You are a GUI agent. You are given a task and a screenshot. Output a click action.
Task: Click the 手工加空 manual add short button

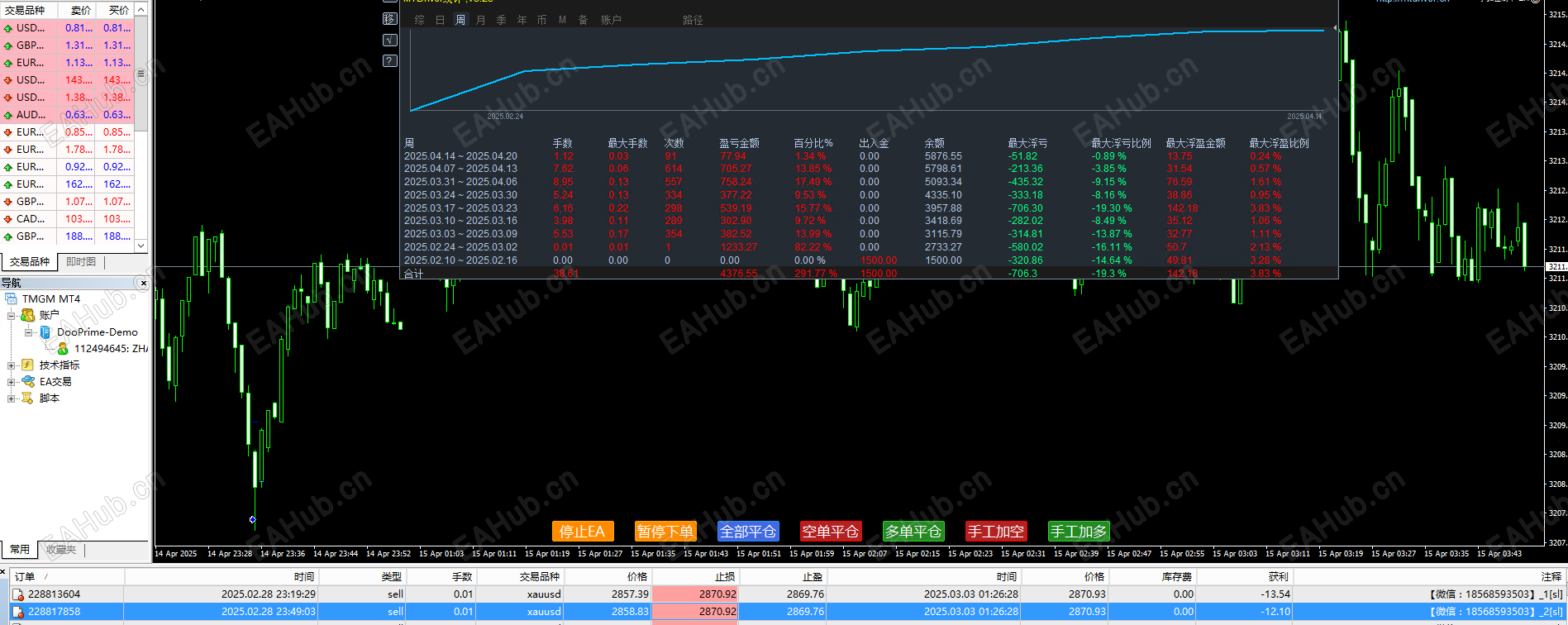(996, 532)
